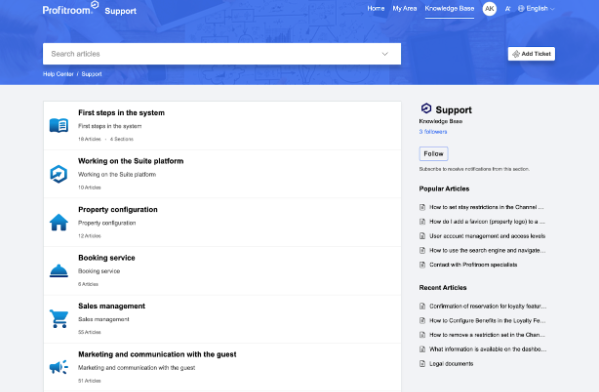Viewport: 599px width, 392px height.
Task: Open the AK user avatar
Action: (489, 9)
